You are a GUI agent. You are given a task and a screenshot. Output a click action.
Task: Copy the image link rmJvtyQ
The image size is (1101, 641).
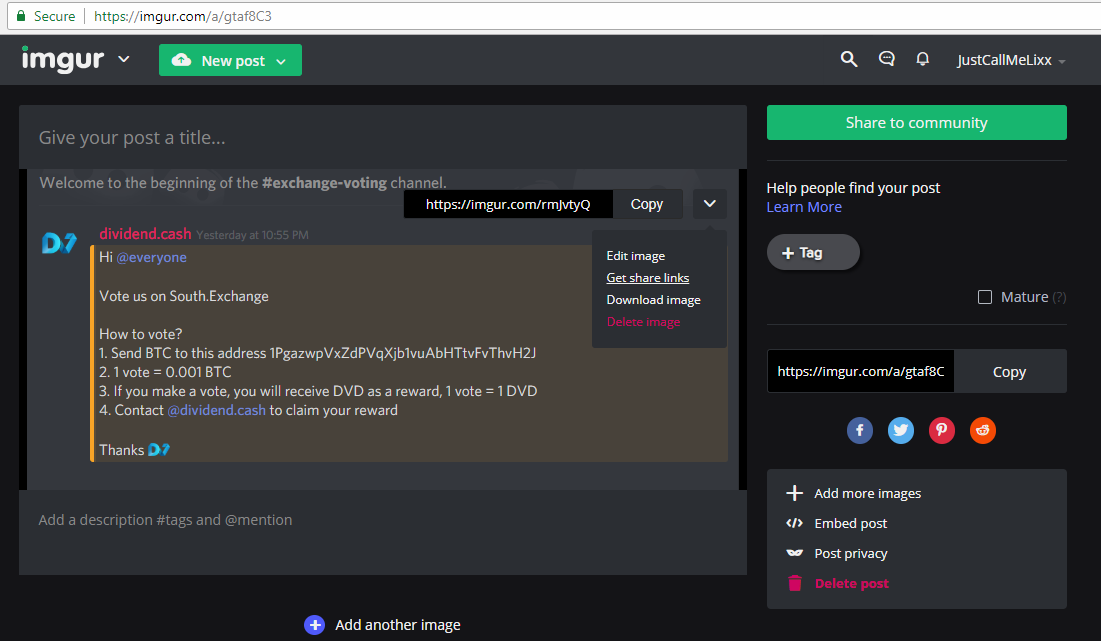pos(647,204)
